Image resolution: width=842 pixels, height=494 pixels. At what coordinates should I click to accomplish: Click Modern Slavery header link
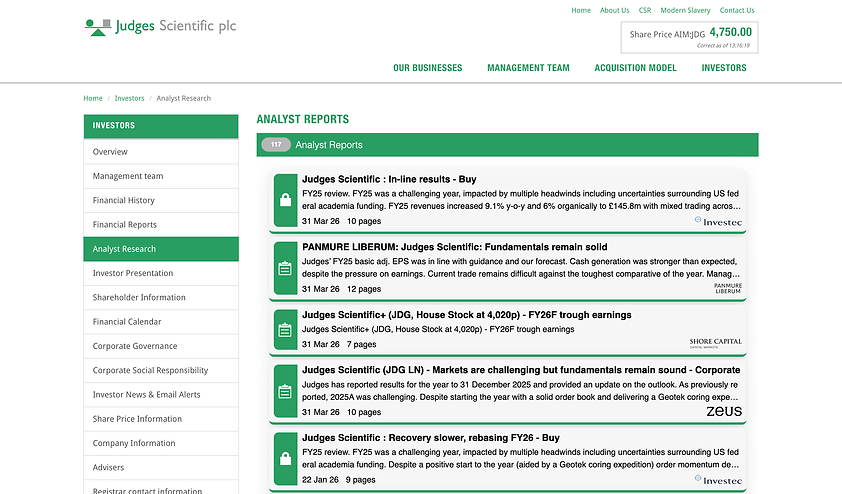click(x=685, y=10)
